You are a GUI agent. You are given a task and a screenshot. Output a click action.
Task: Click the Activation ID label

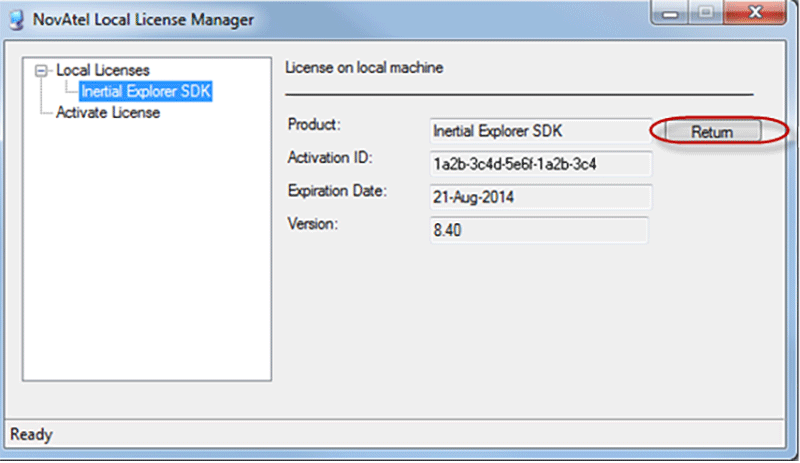tap(330, 158)
